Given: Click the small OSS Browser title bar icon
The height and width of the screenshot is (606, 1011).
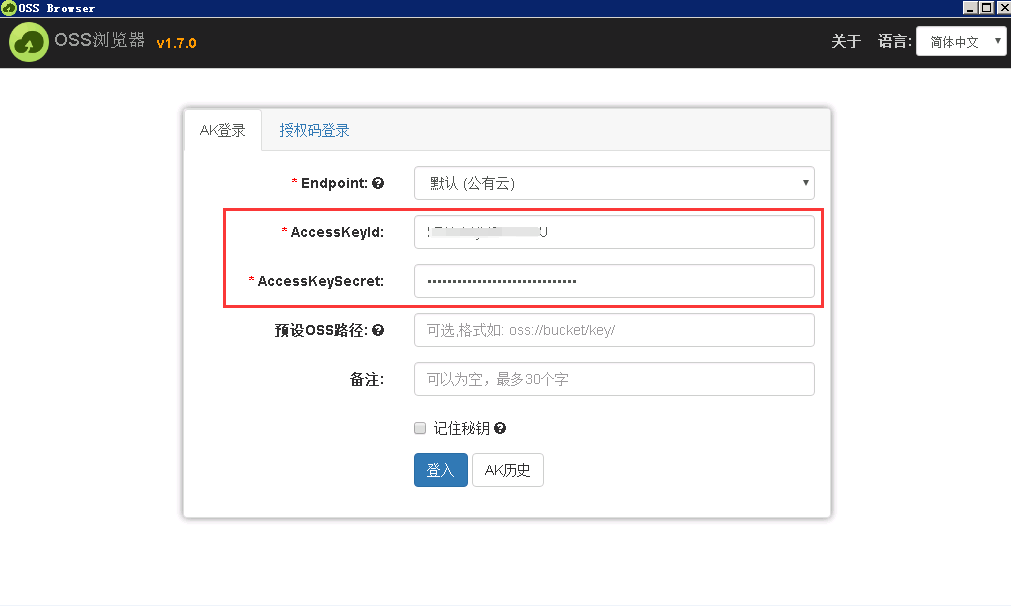Looking at the screenshot, I should pos(8,8).
